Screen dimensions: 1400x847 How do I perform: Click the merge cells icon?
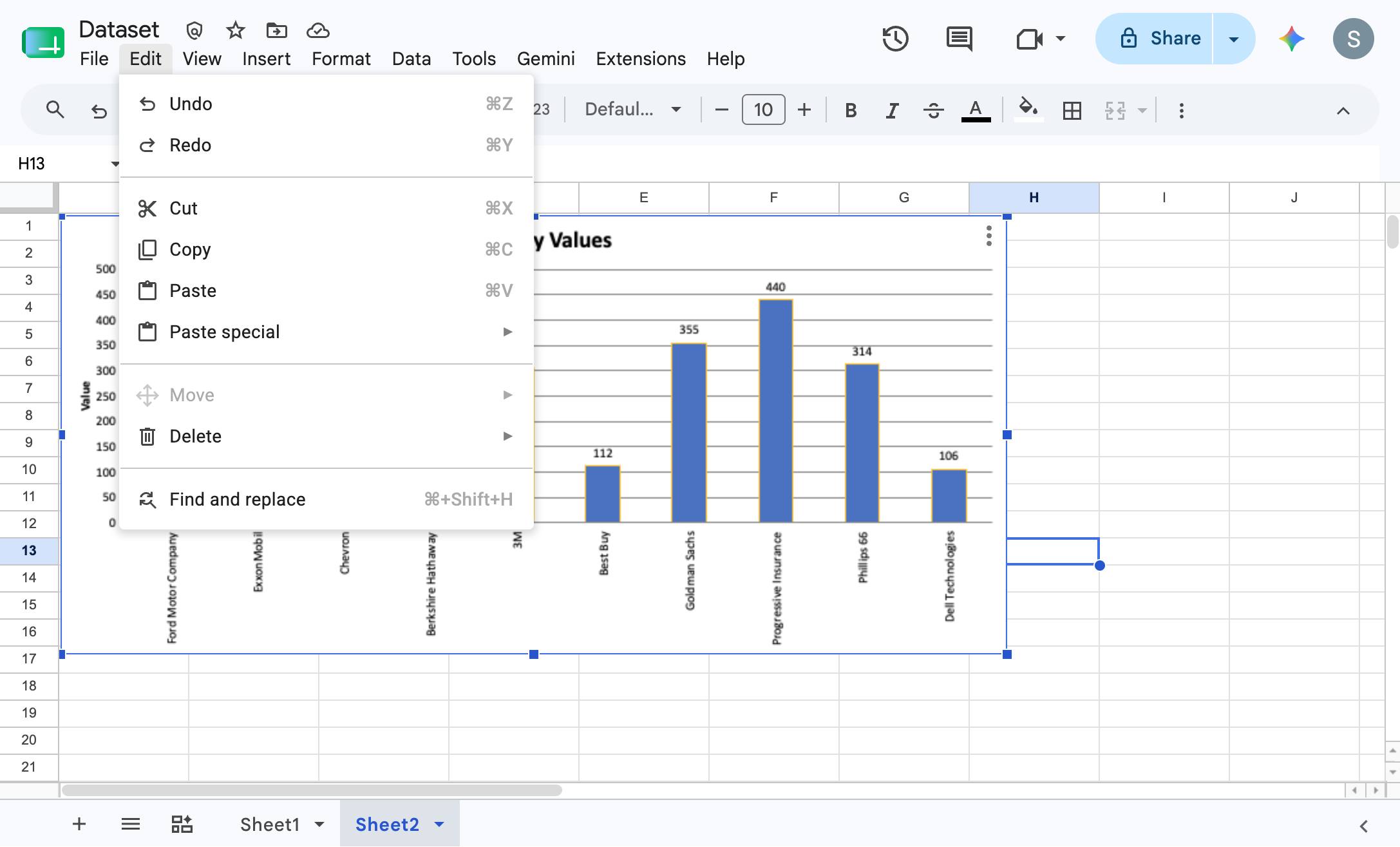[1115, 111]
